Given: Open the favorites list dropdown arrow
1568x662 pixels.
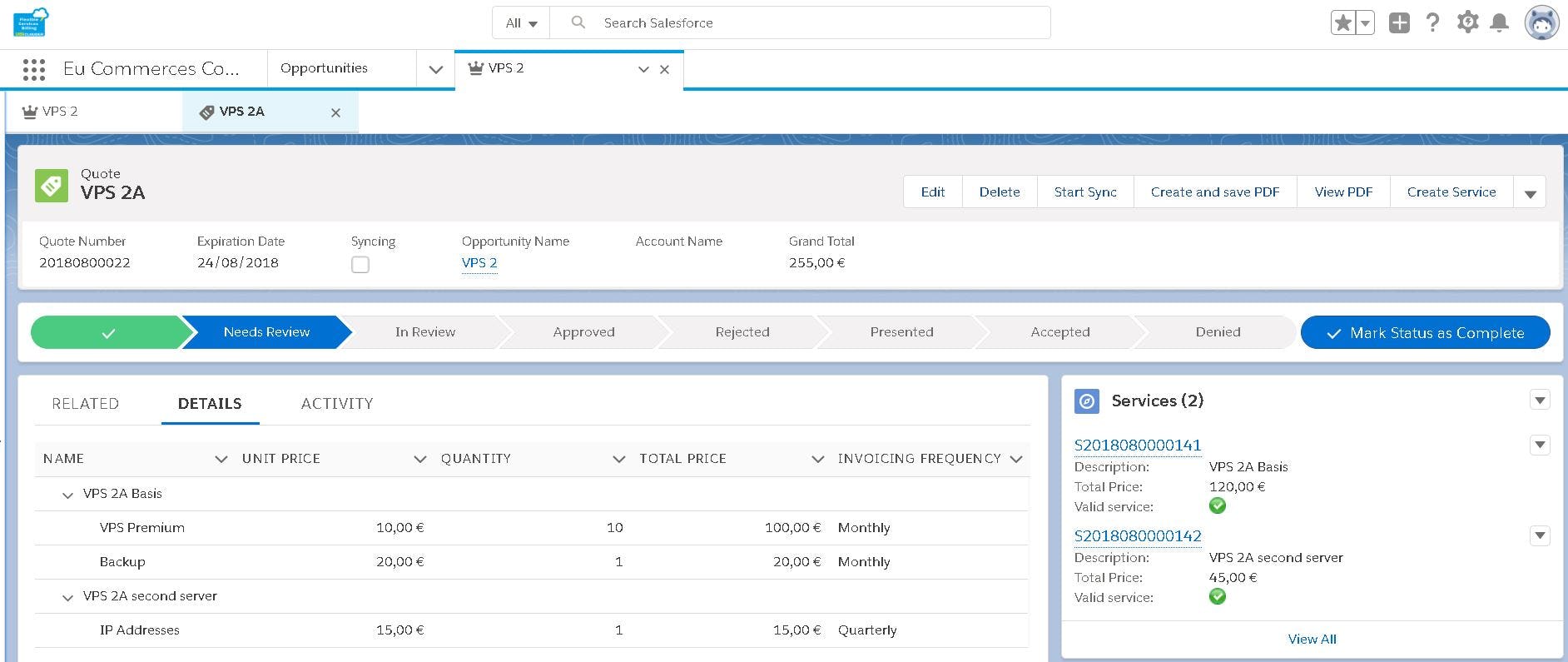Looking at the screenshot, I should [1365, 23].
